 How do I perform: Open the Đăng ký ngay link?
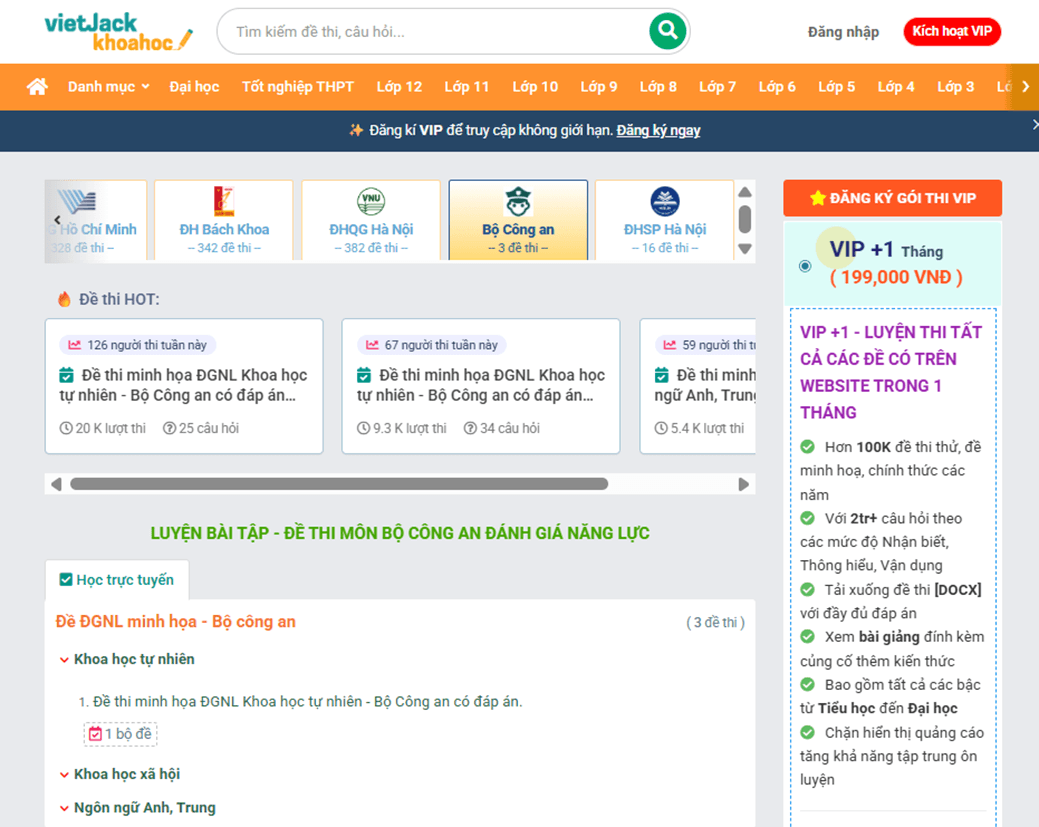coord(658,131)
